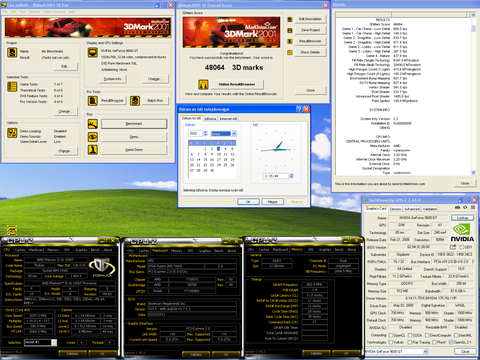Click the yellow desktop icon above CPU-Z windows
Viewport: 480px width, 360px height.
click(12, 230)
